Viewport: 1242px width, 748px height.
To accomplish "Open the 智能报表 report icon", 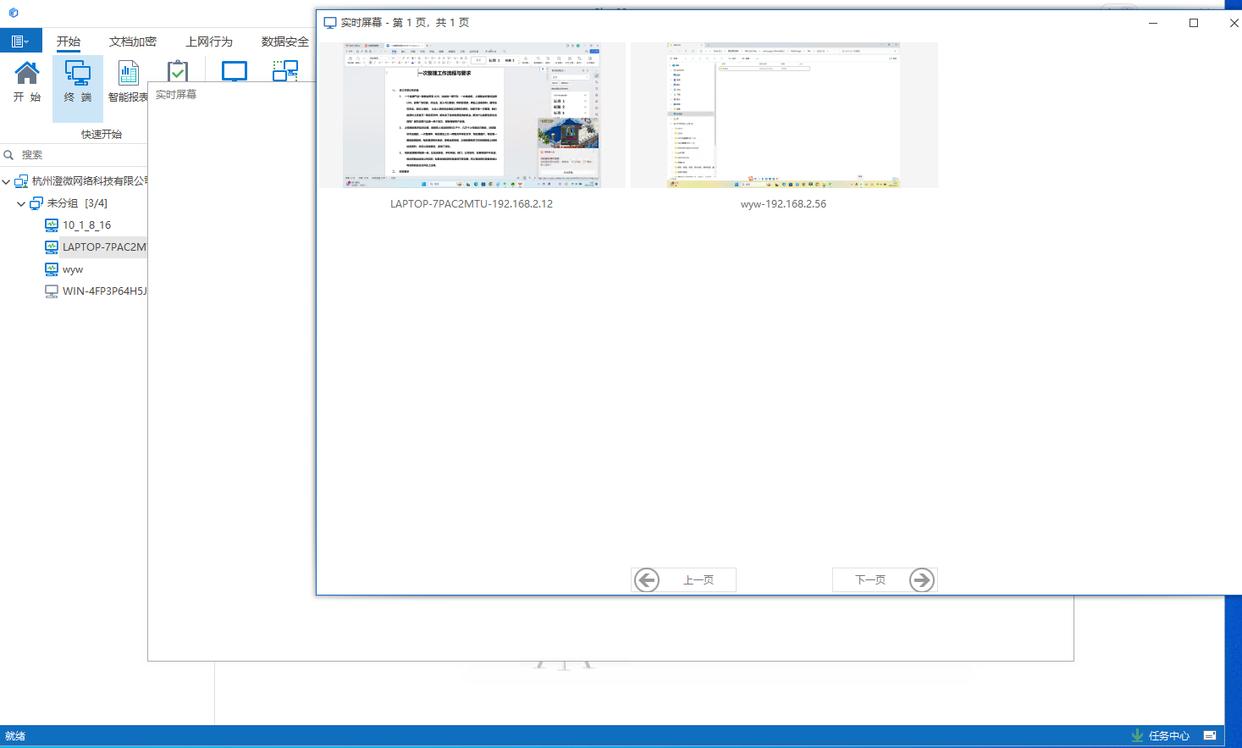I will coord(128,80).
